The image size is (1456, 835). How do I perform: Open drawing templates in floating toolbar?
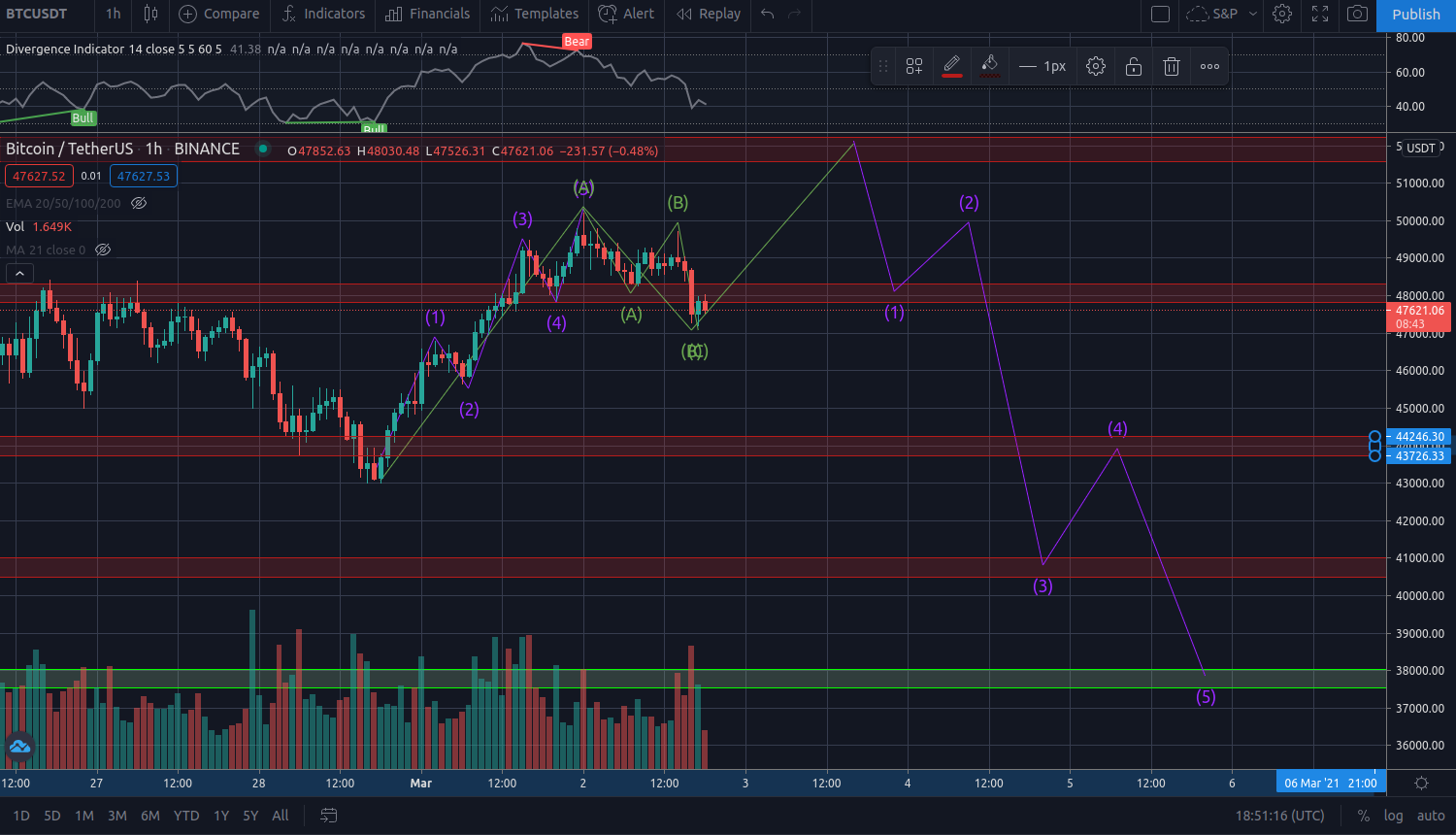click(x=914, y=66)
